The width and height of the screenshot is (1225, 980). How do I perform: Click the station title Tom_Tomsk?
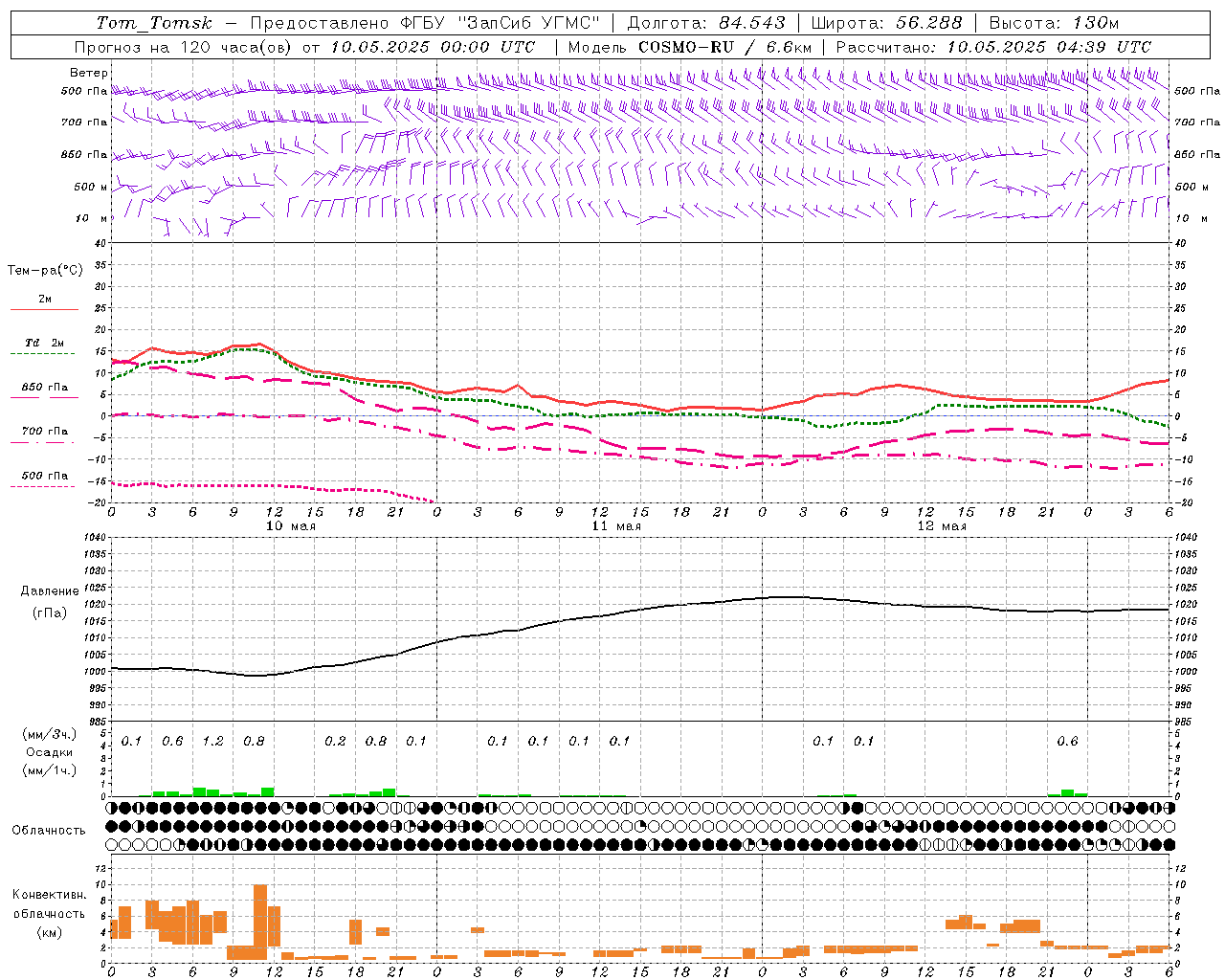pos(154,23)
